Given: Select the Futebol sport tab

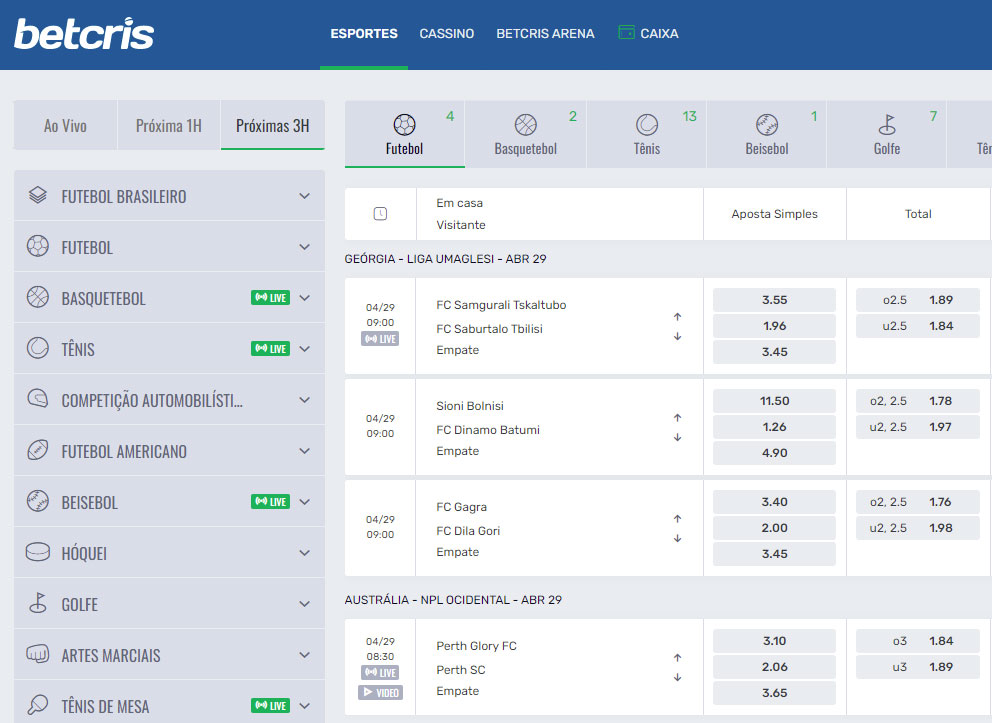Looking at the screenshot, I should [405, 134].
